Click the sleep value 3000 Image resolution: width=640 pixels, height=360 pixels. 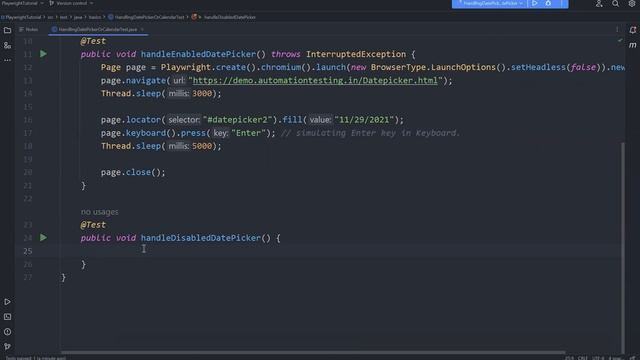click(x=202, y=93)
